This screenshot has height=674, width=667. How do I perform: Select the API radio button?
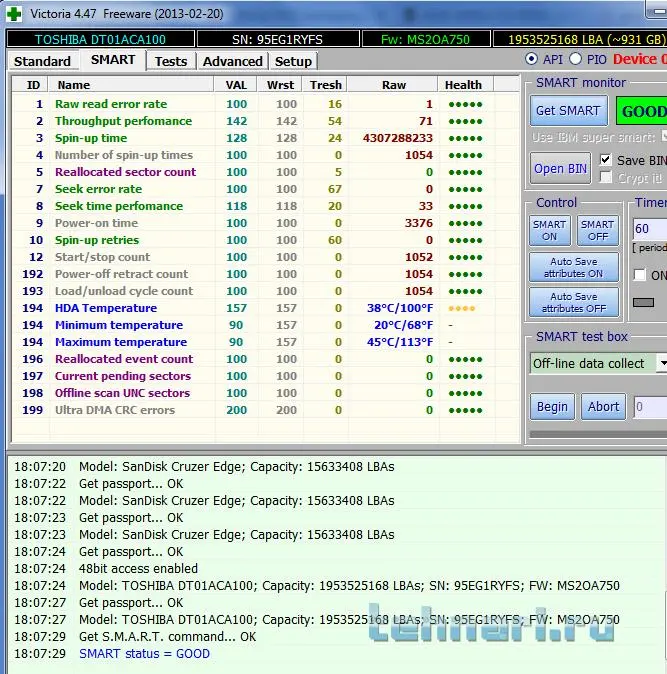tap(531, 60)
